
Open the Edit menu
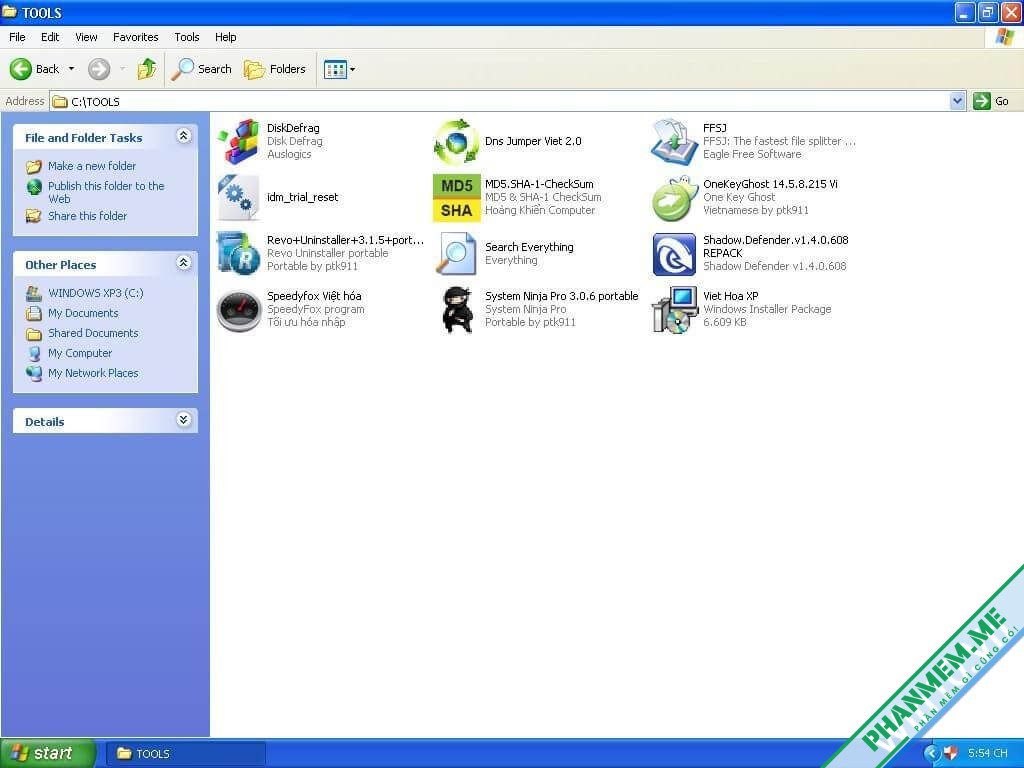point(50,37)
